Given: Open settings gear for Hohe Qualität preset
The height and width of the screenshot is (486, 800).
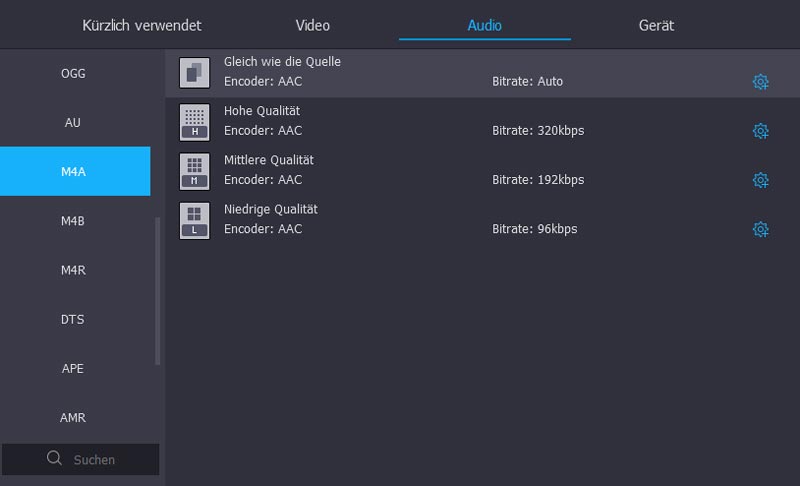Looking at the screenshot, I should [x=760, y=131].
